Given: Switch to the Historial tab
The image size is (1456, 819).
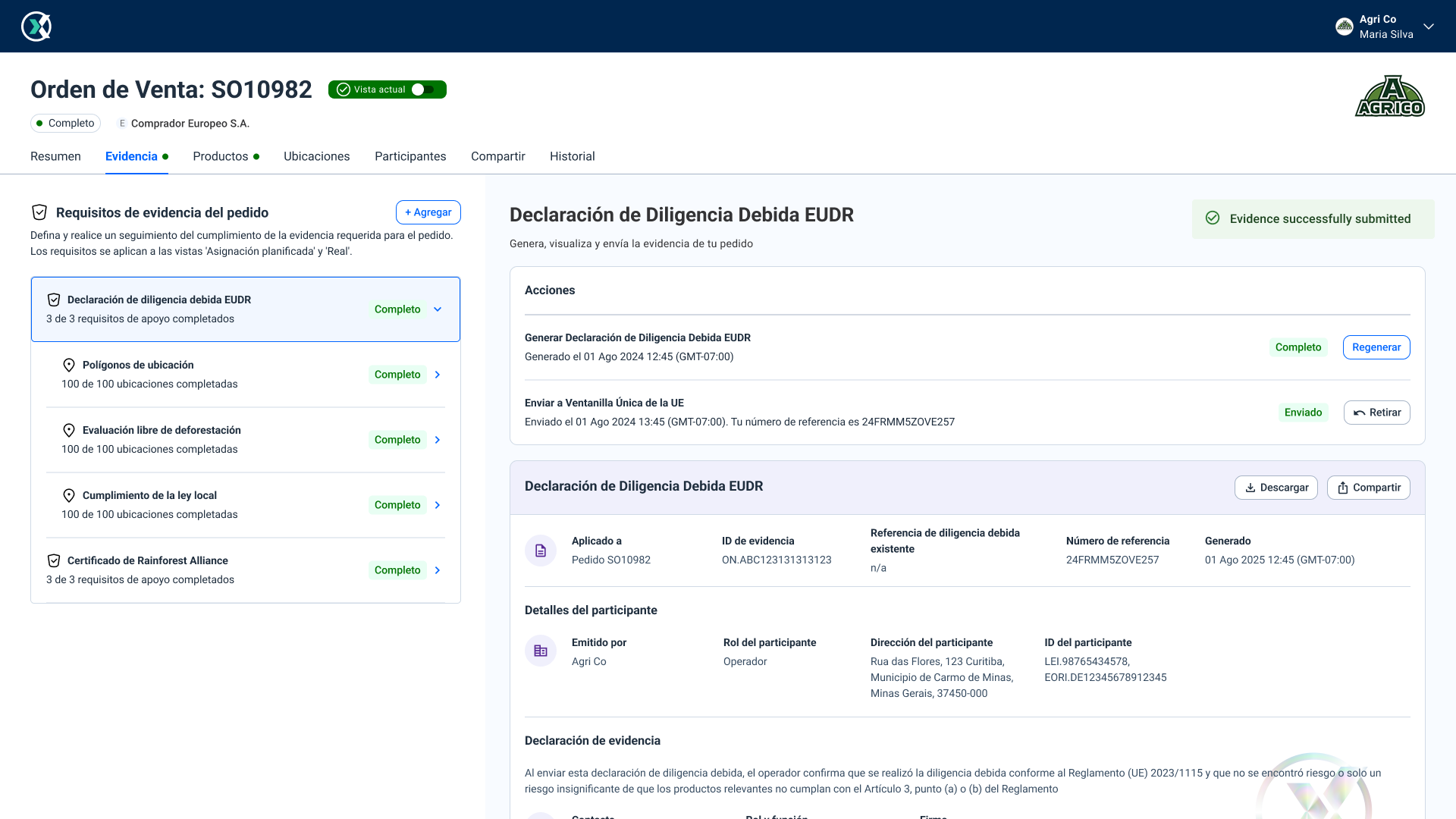Looking at the screenshot, I should (573, 156).
